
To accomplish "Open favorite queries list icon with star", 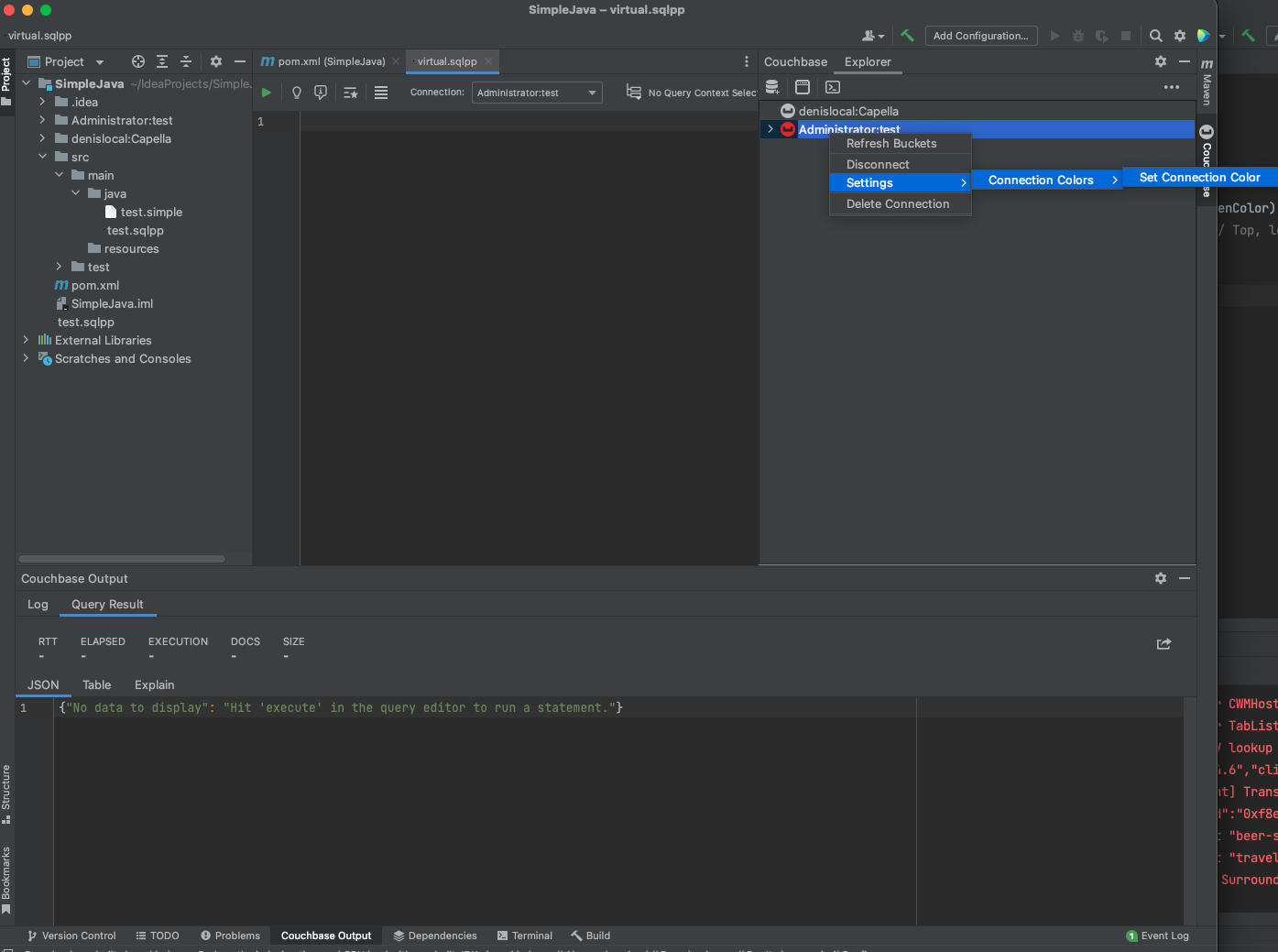I will [351, 93].
